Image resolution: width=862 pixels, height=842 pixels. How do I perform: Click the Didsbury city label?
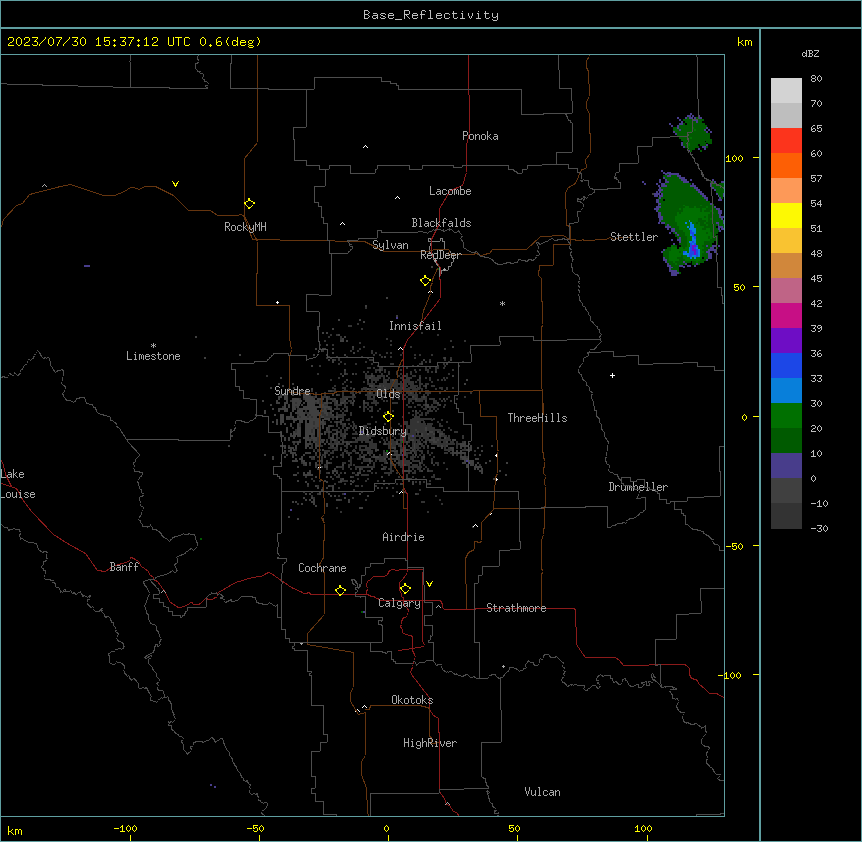tap(383, 431)
